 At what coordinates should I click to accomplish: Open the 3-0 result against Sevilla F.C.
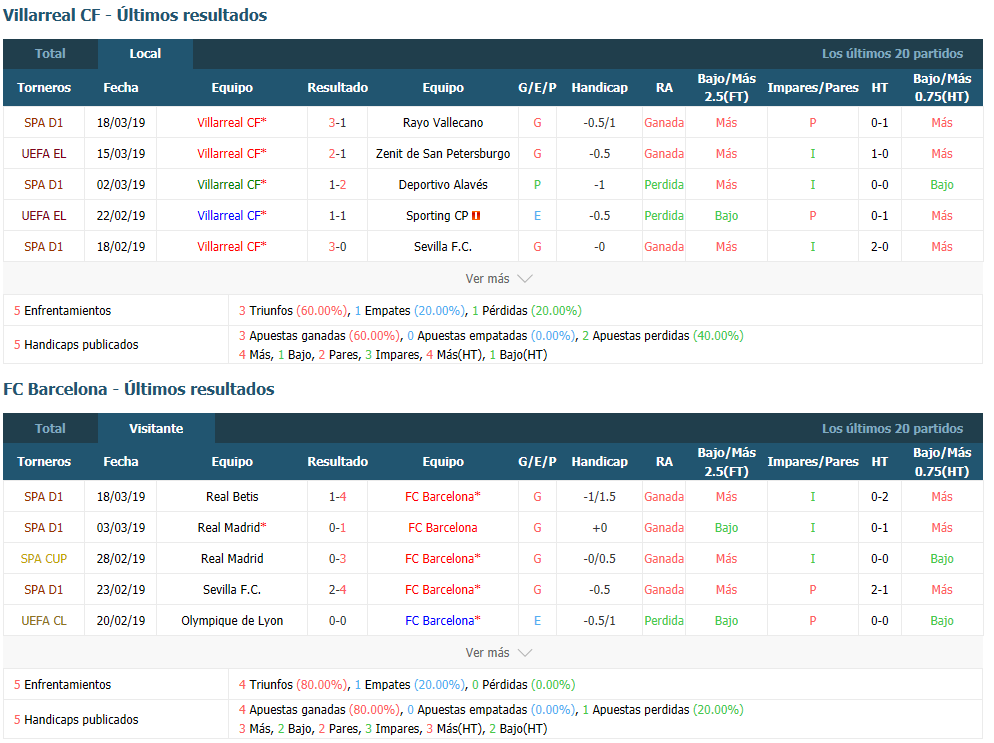[337, 247]
